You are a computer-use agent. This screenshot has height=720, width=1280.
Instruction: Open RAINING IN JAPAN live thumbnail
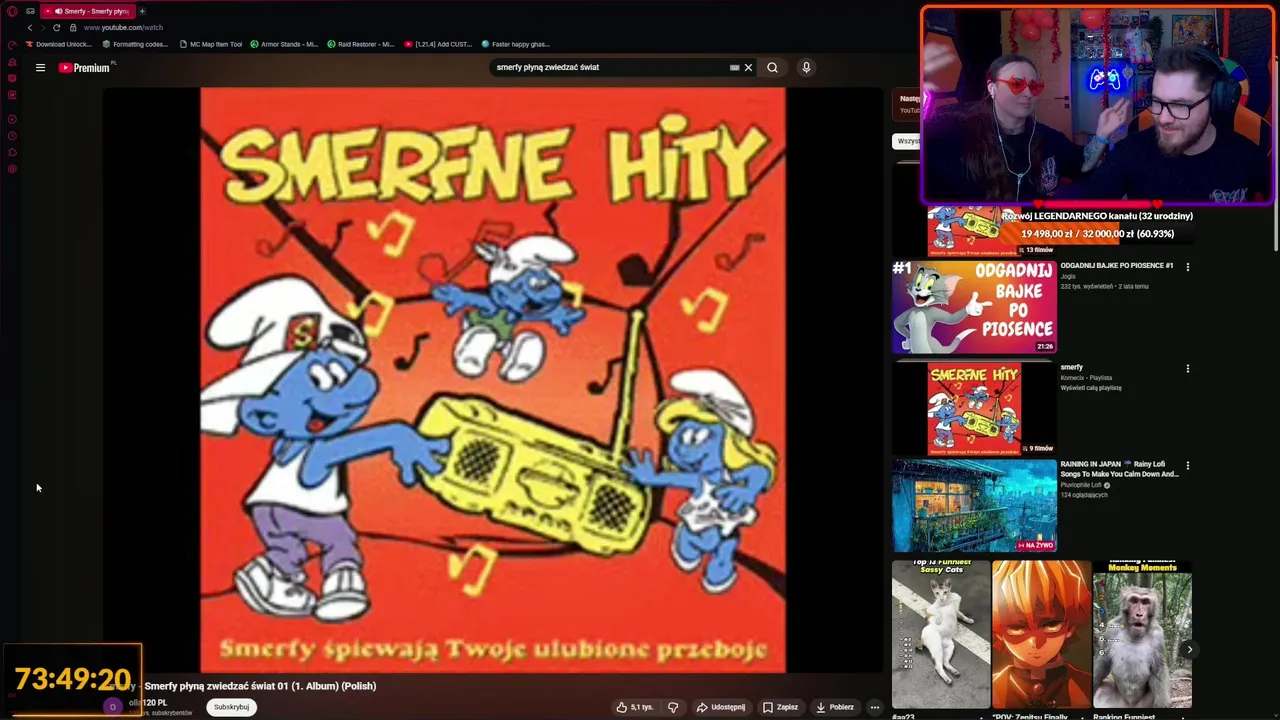coord(974,506)
